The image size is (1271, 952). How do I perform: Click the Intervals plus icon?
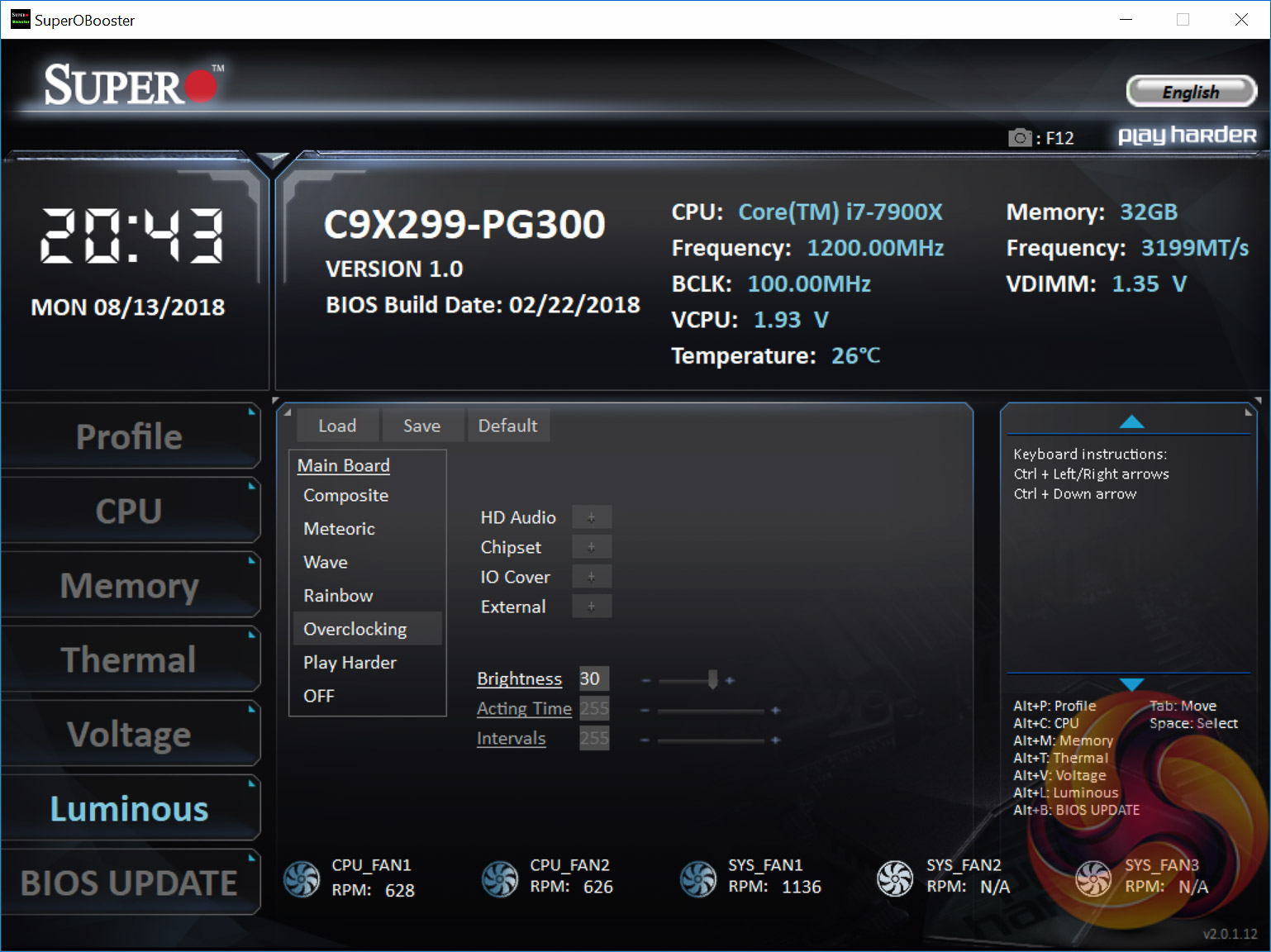tap(775, 740)
